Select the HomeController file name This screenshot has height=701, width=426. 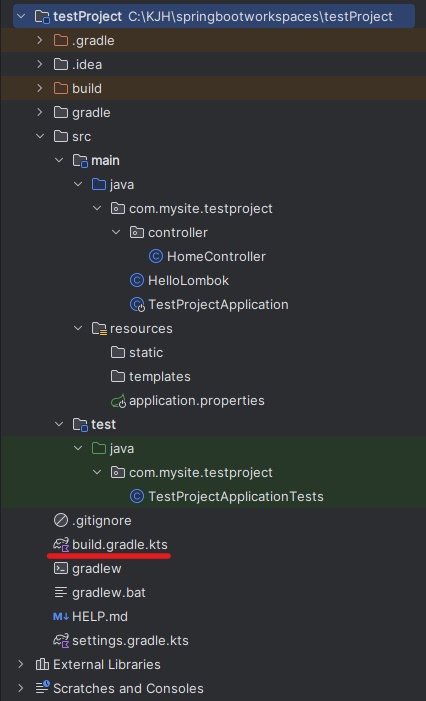click(216, 256)
